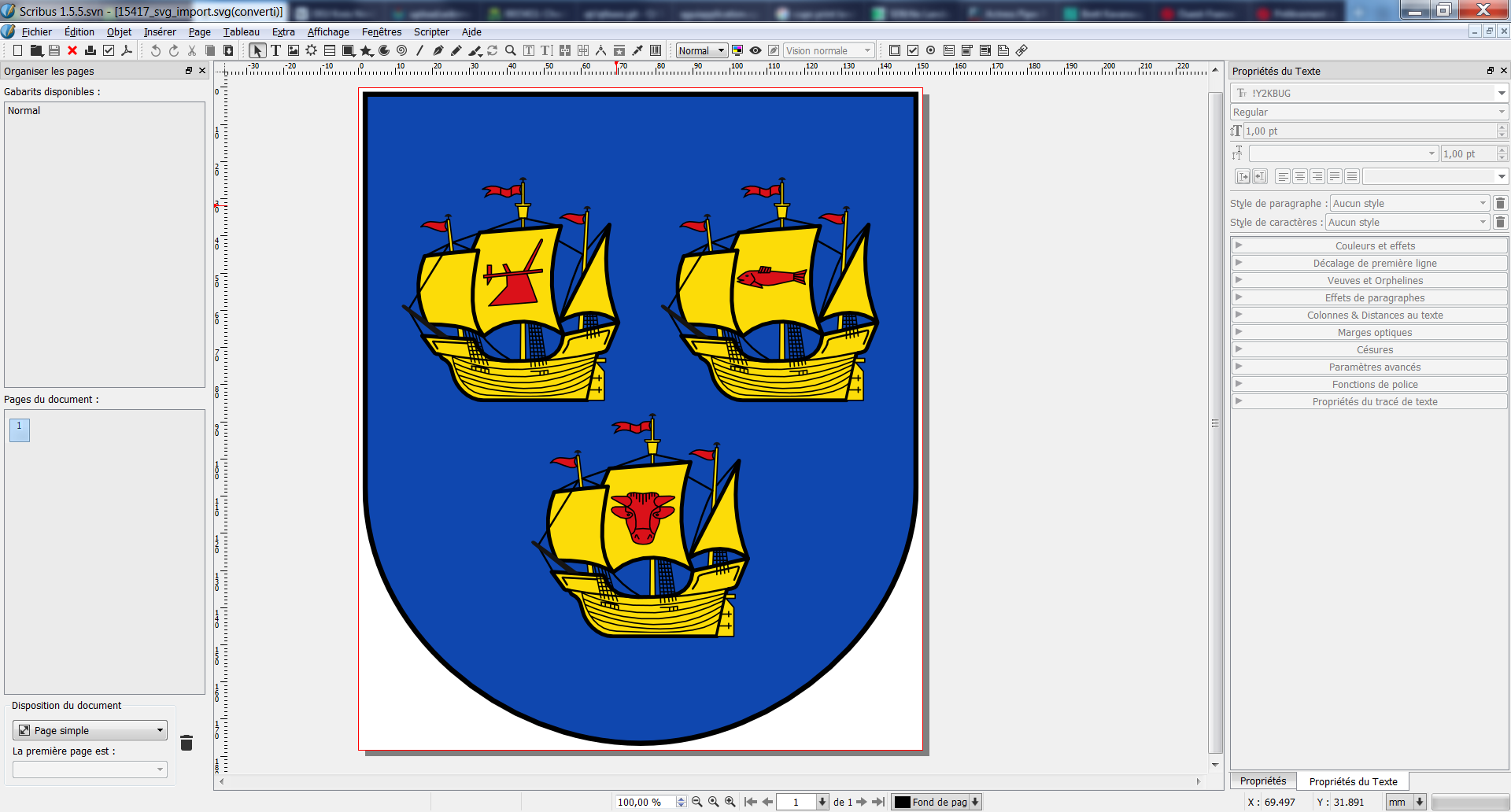Delete page with trash icon
Image resolution: width=1511 pixels, height=812 pixels.
pos(187,743)
